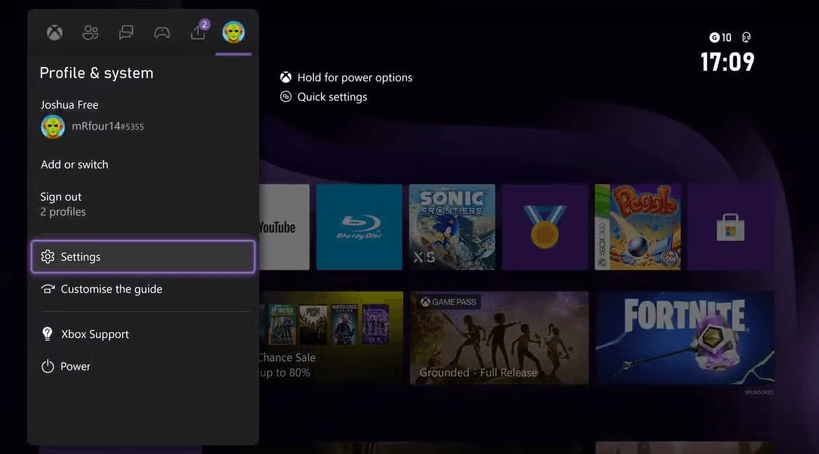Open Settings from the guide
The image size is (819, 454).
tap(143, 257)
